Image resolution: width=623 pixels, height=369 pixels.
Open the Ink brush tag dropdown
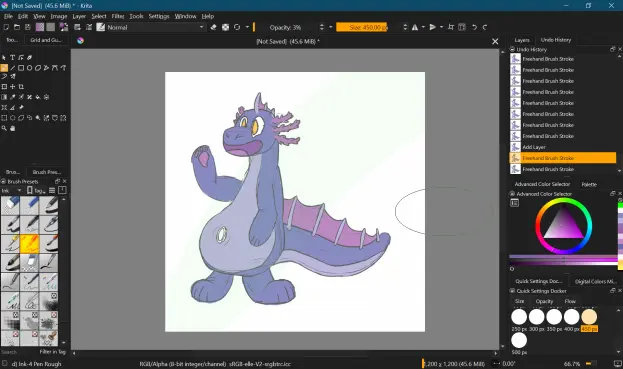[11, 191]
